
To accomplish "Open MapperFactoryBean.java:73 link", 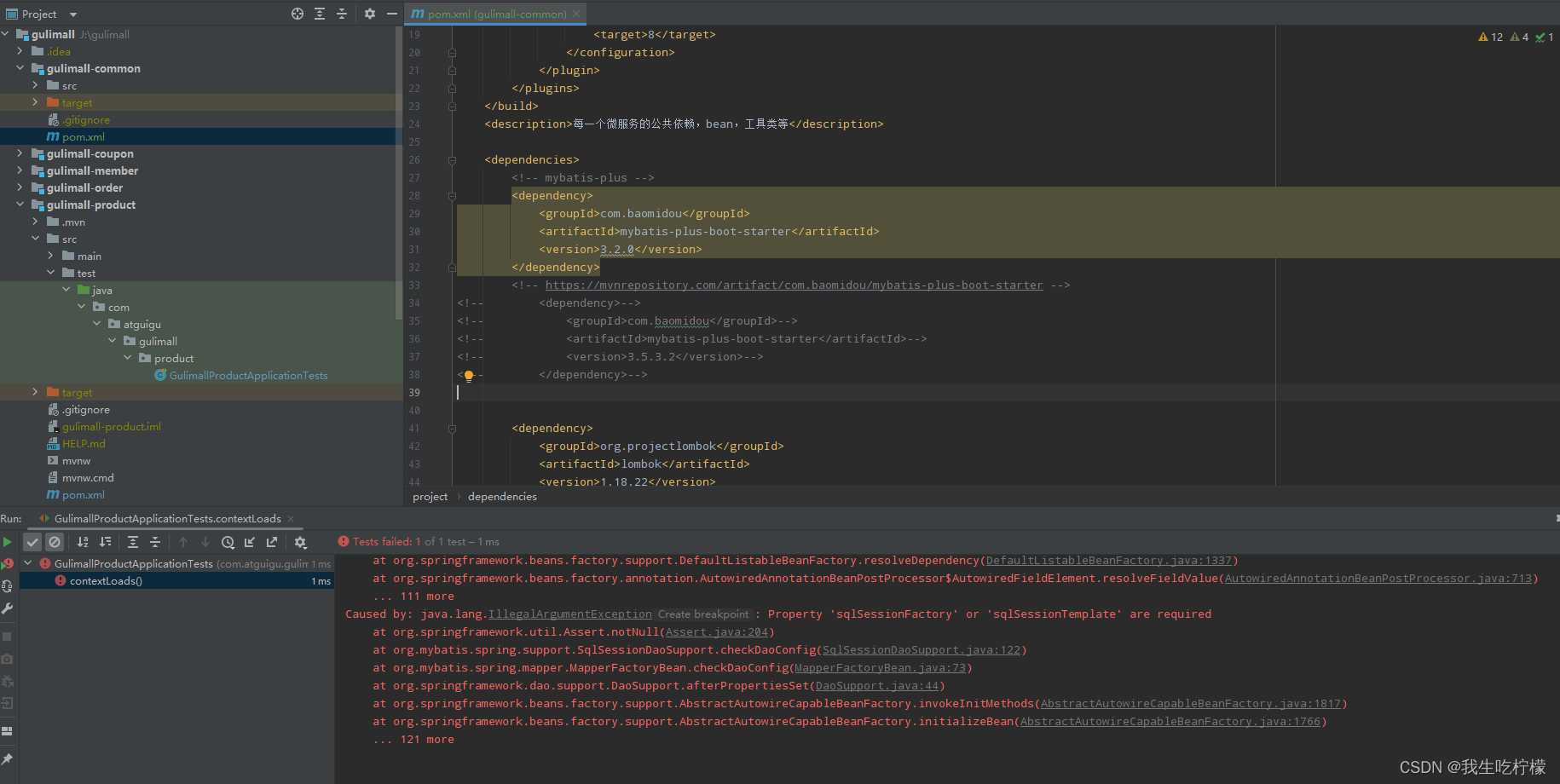I will pyautogui.click(x=880, y=668).
